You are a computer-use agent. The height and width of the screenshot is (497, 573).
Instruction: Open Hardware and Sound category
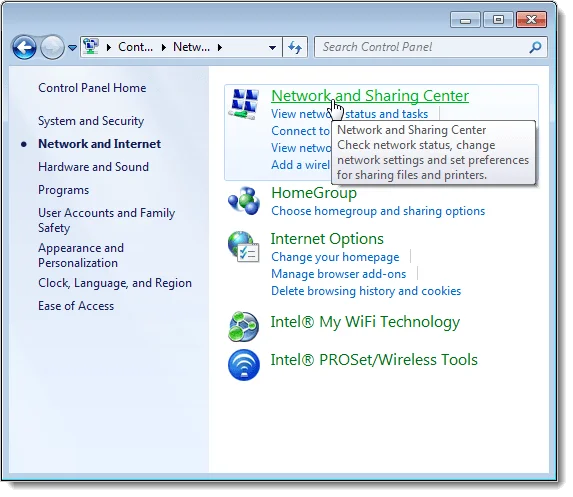93,167
